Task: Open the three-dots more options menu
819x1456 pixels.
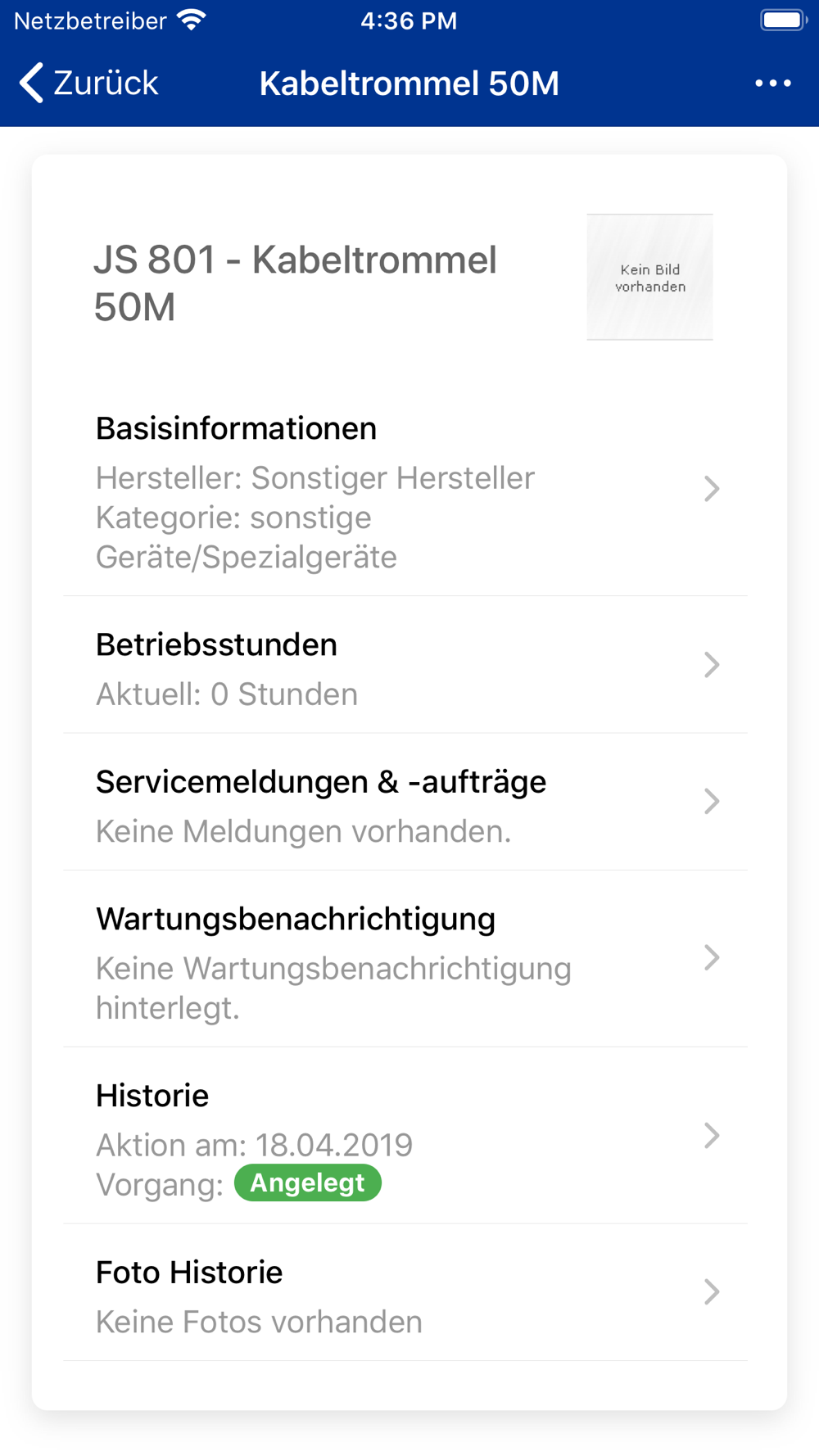Action: pyautogui.click(x=772, y=84)
